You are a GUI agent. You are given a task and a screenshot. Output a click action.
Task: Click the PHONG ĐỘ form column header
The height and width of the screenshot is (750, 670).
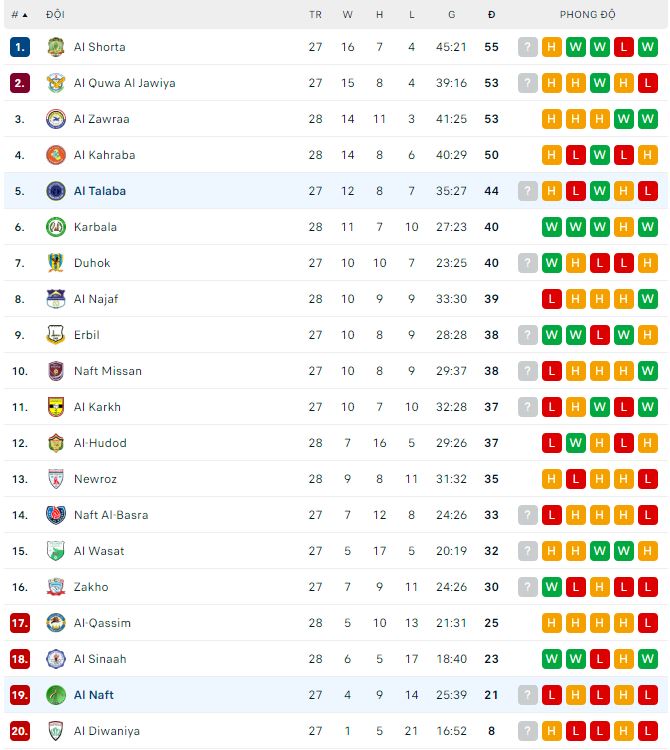pos(588,15)
